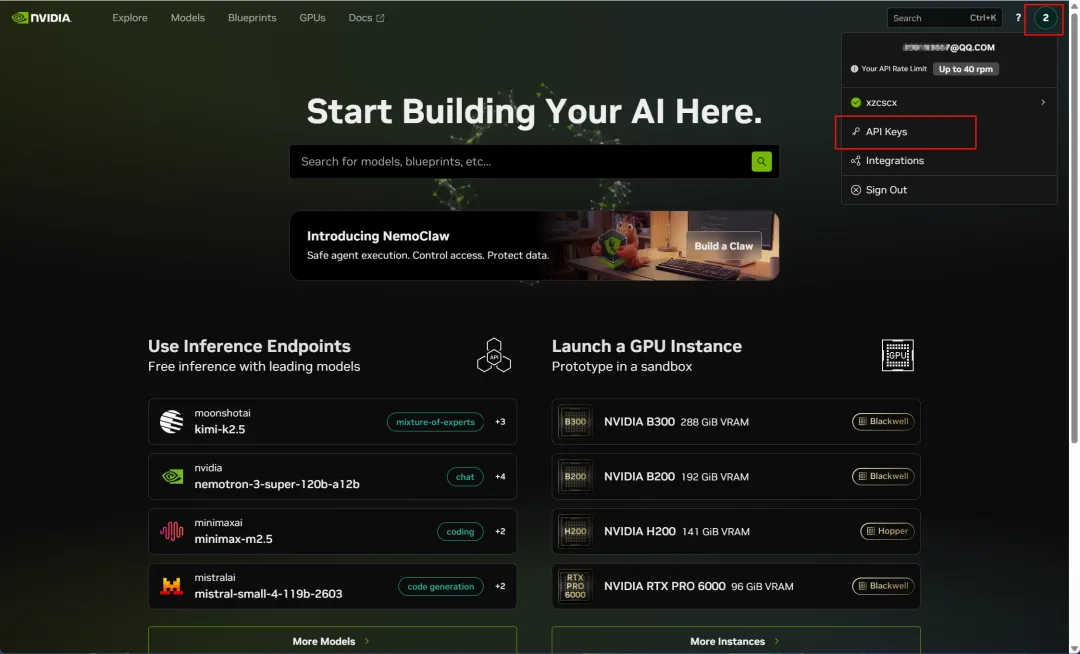The width and height of the screenshot is (1080, 654).
Task: Open the GPUs nav item
Action: click(x=312, y=18)
